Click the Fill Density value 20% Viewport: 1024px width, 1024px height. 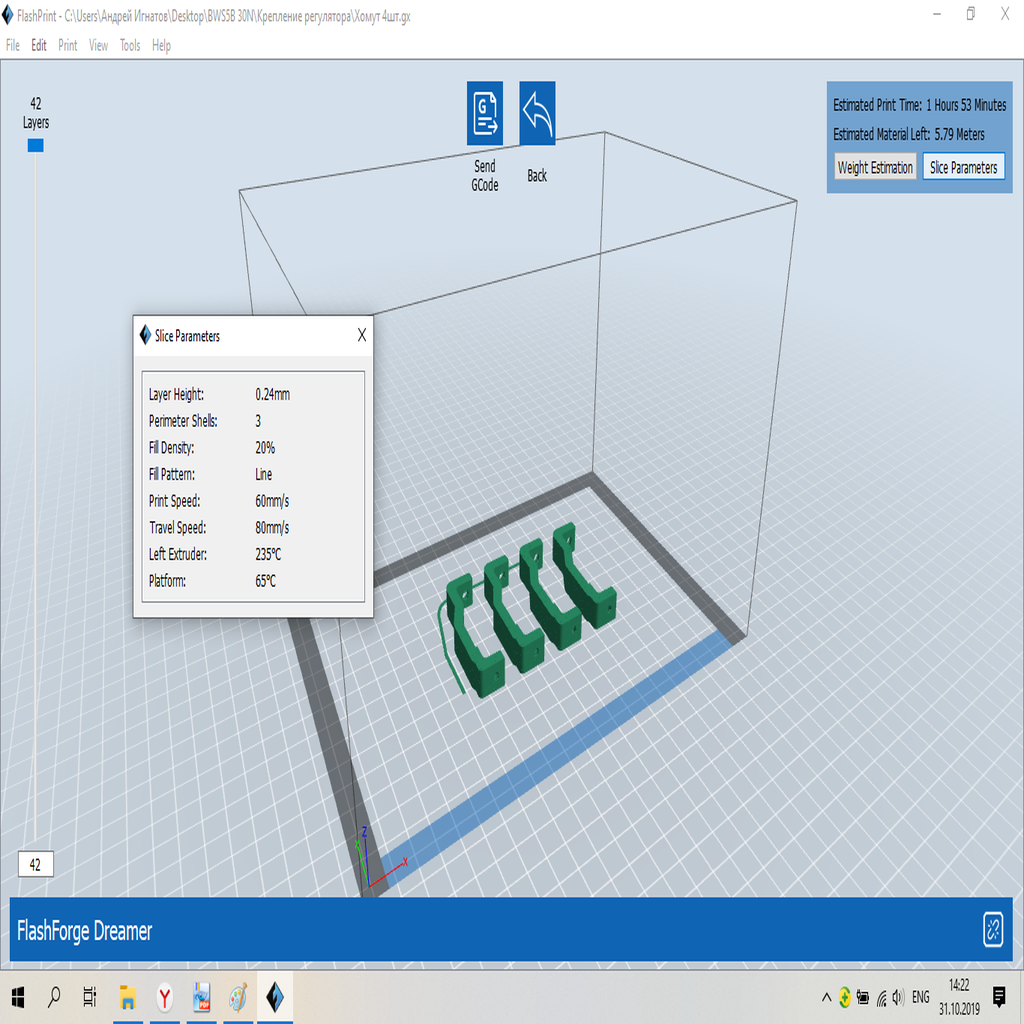point(264,448)
